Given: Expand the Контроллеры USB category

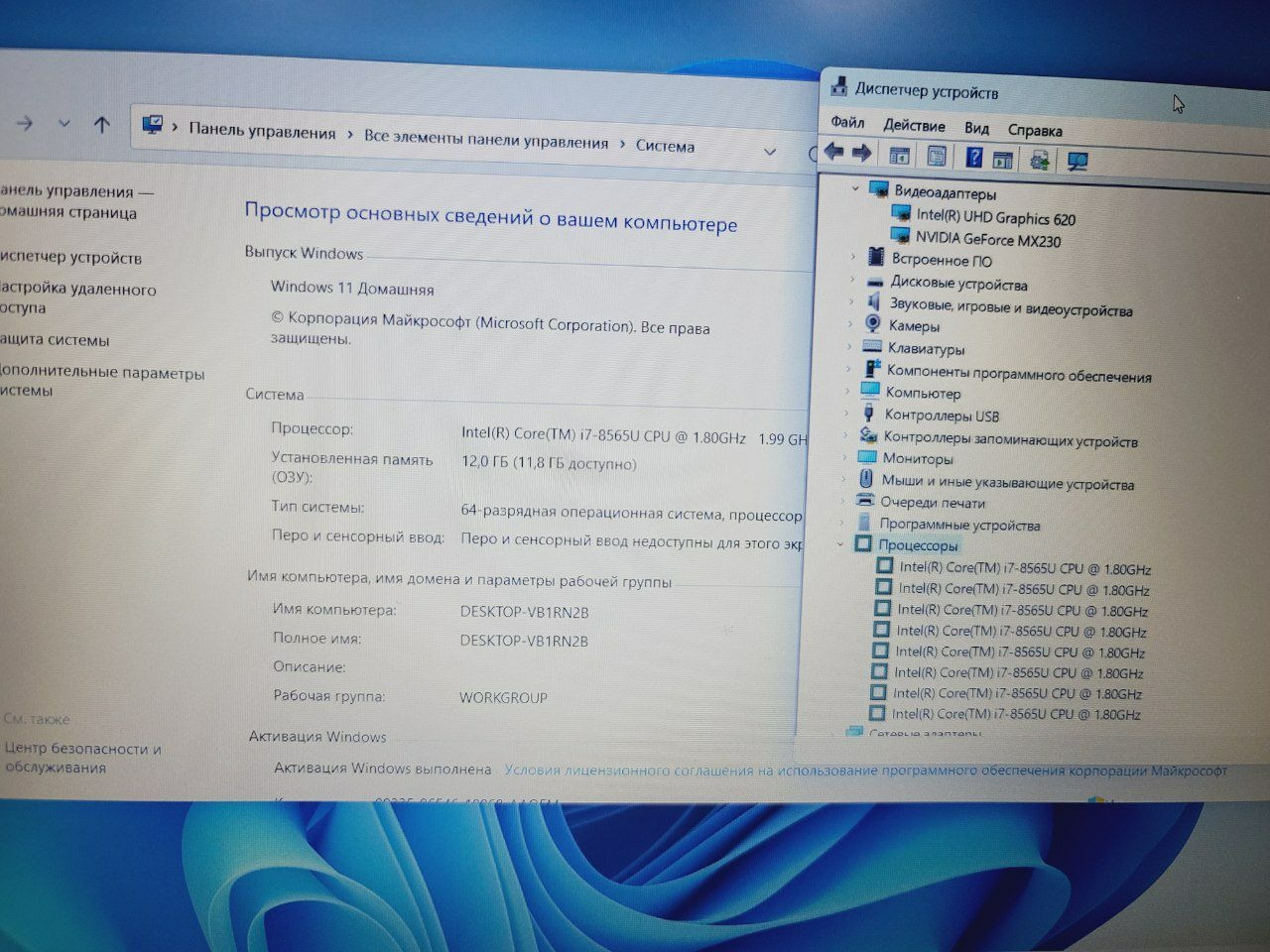Looking at the screenshot, I should [846, 413].
